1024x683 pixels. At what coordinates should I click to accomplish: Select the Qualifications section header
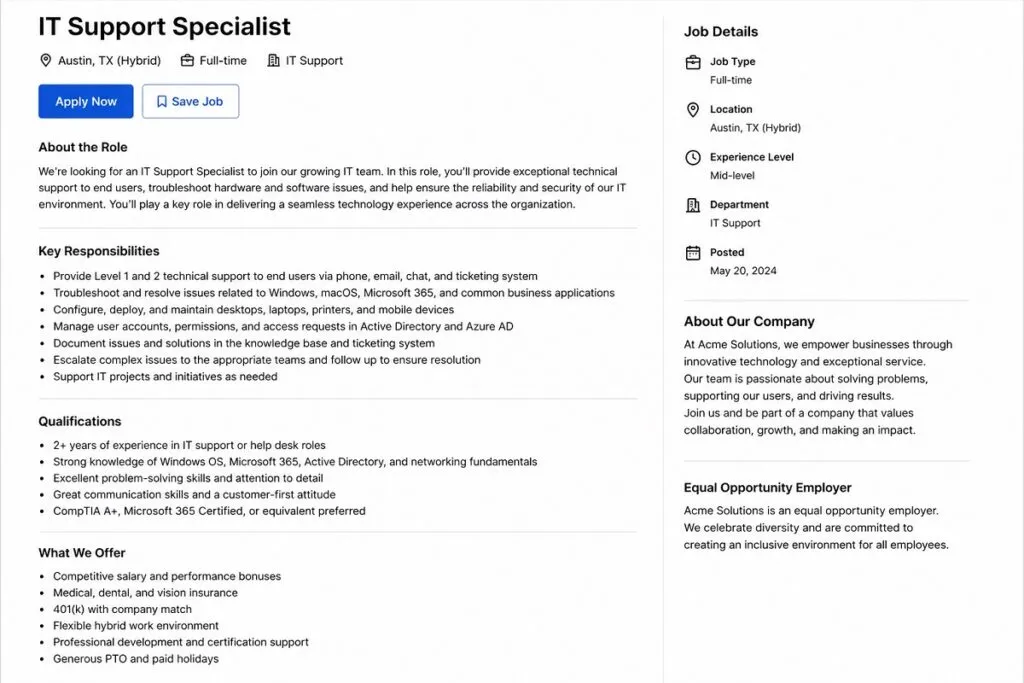point(79,421)
